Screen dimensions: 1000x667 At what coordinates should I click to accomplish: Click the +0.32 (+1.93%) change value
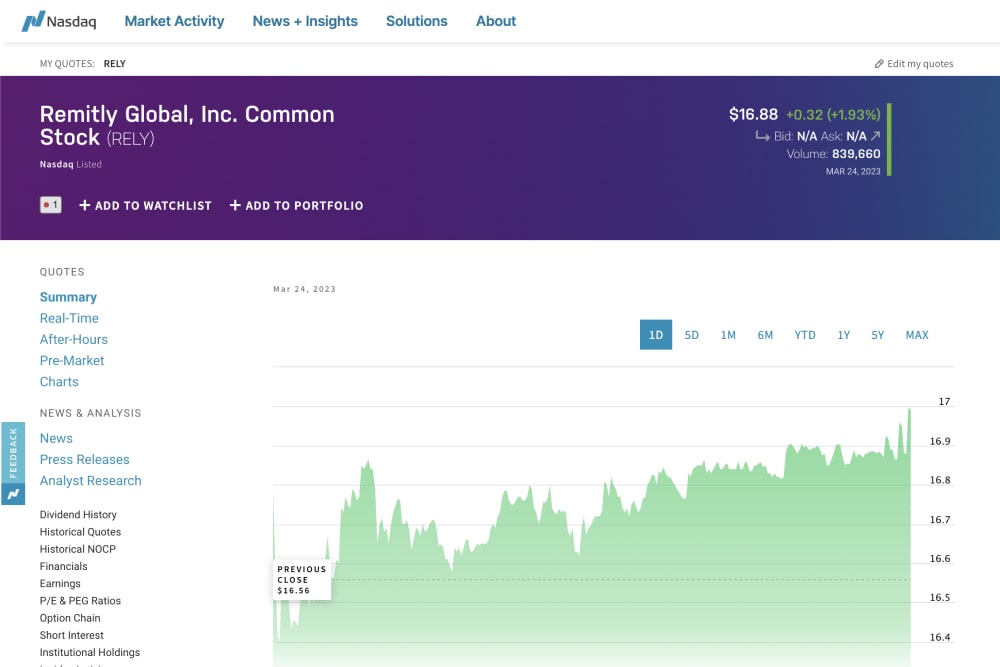click(833, 114)
